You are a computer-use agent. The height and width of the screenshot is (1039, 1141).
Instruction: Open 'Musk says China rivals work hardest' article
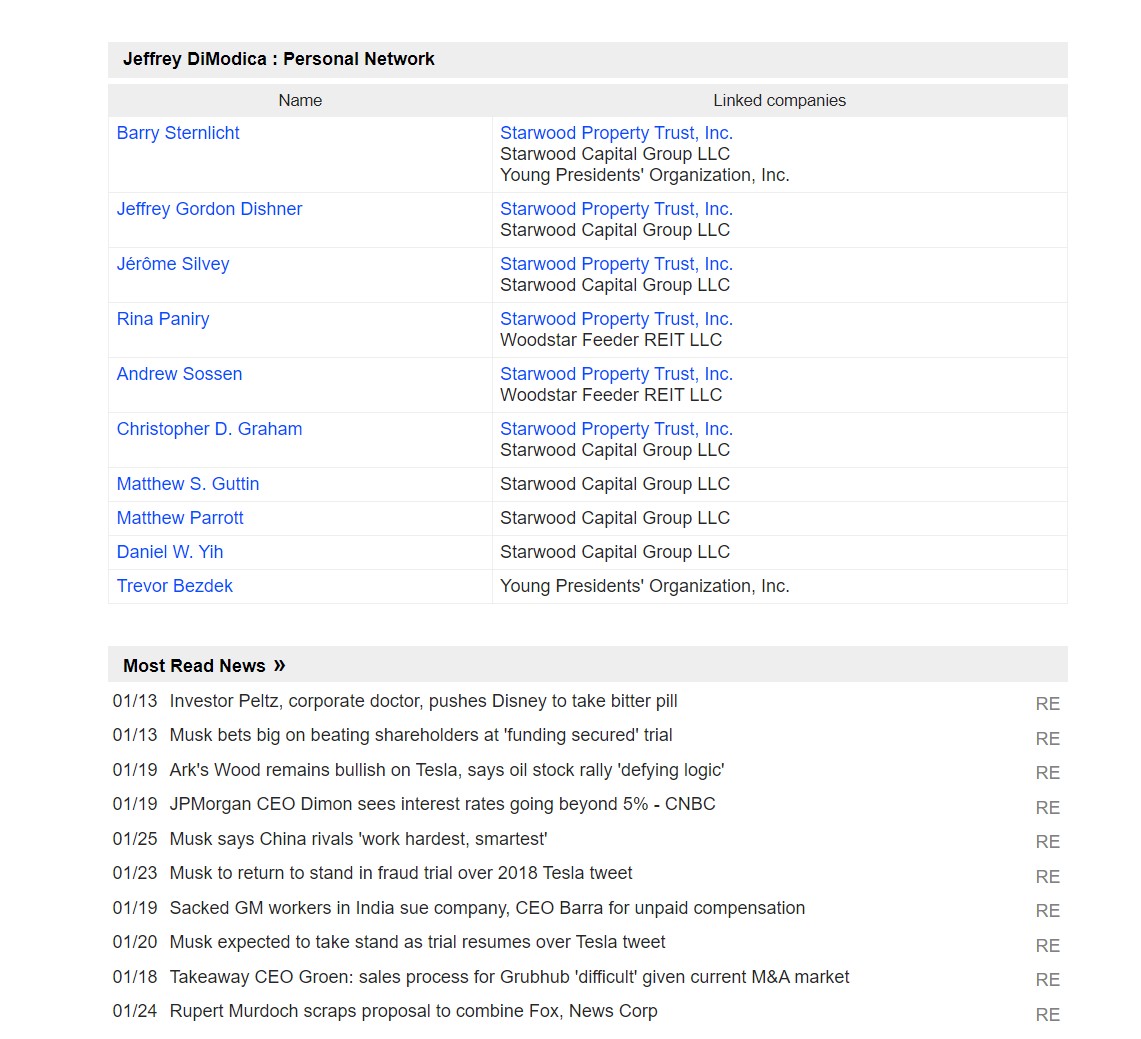358,840
